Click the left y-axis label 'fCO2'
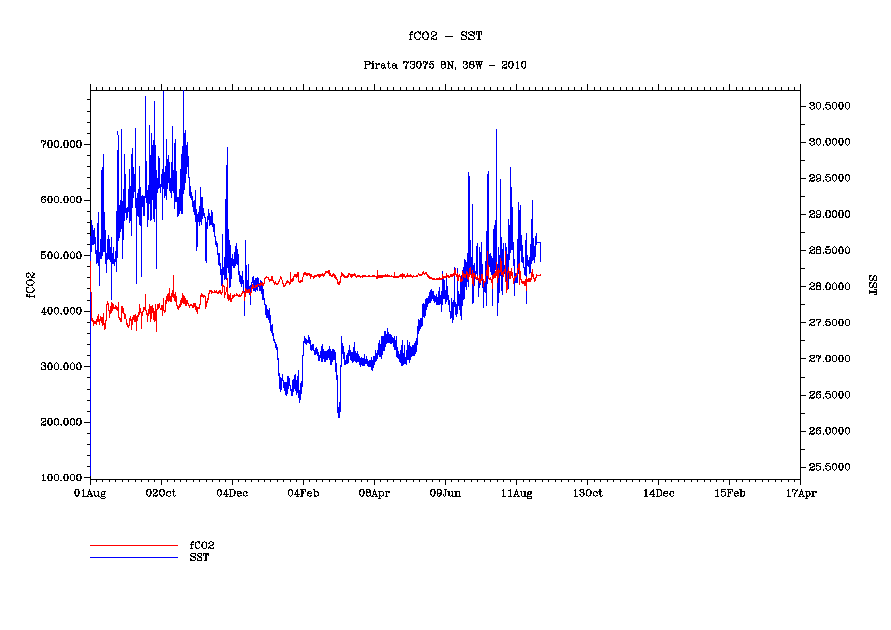 (30, 283)
